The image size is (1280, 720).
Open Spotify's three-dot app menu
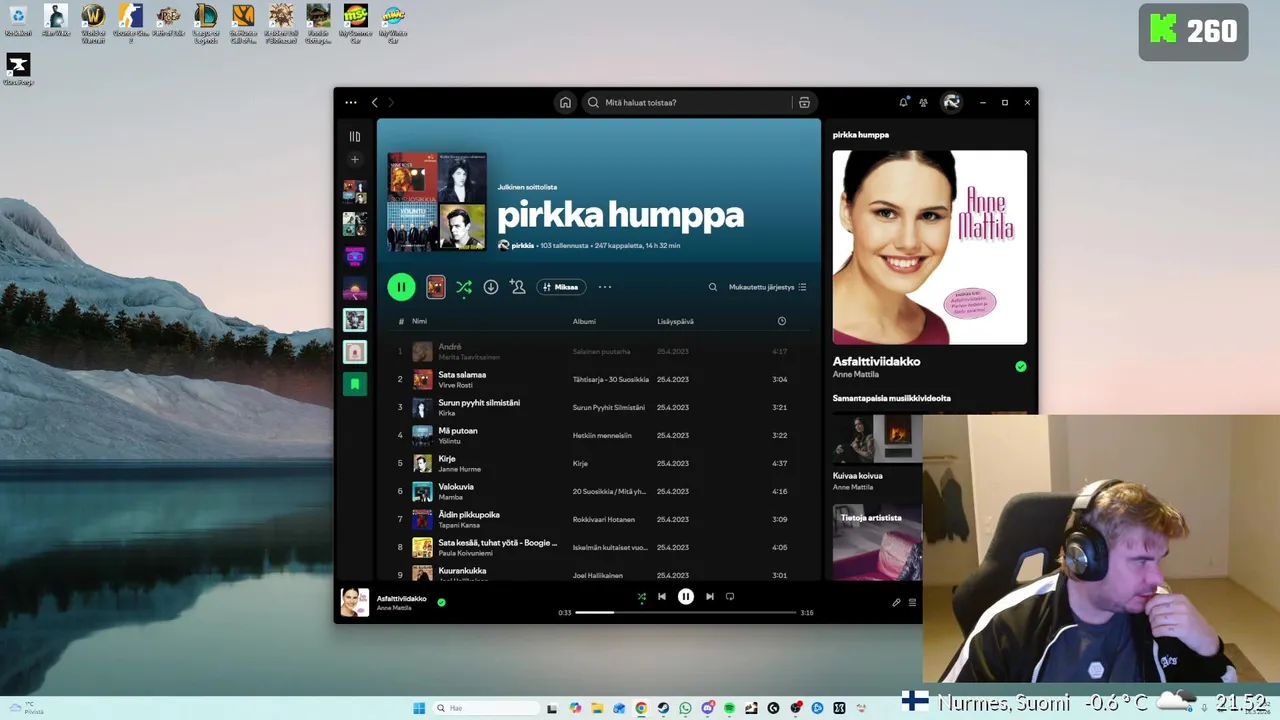point(350,102)
